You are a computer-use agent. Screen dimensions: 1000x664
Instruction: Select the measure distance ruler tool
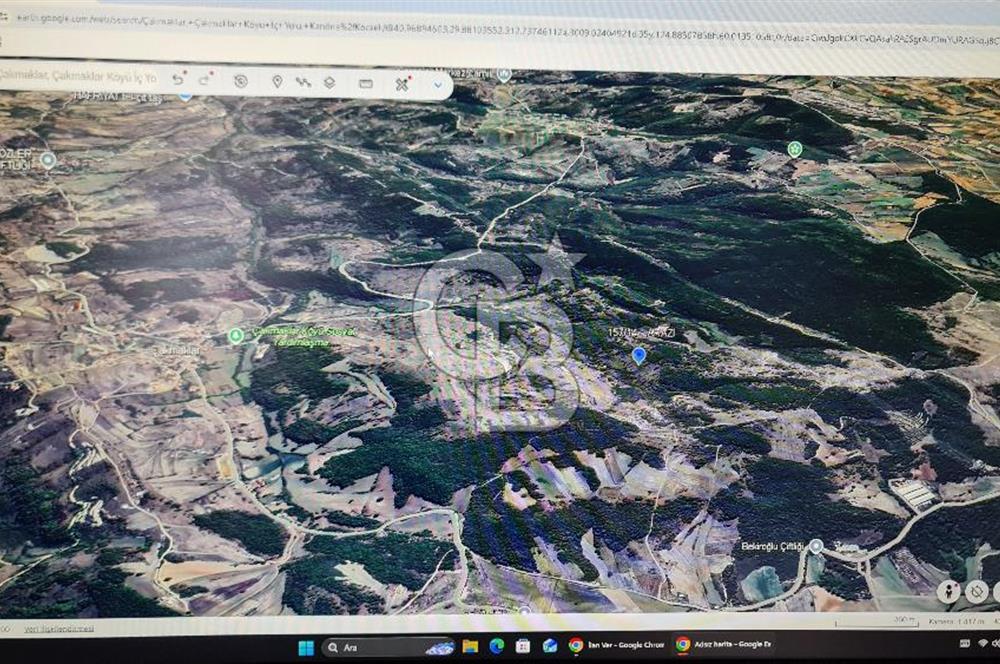point(402,85)
